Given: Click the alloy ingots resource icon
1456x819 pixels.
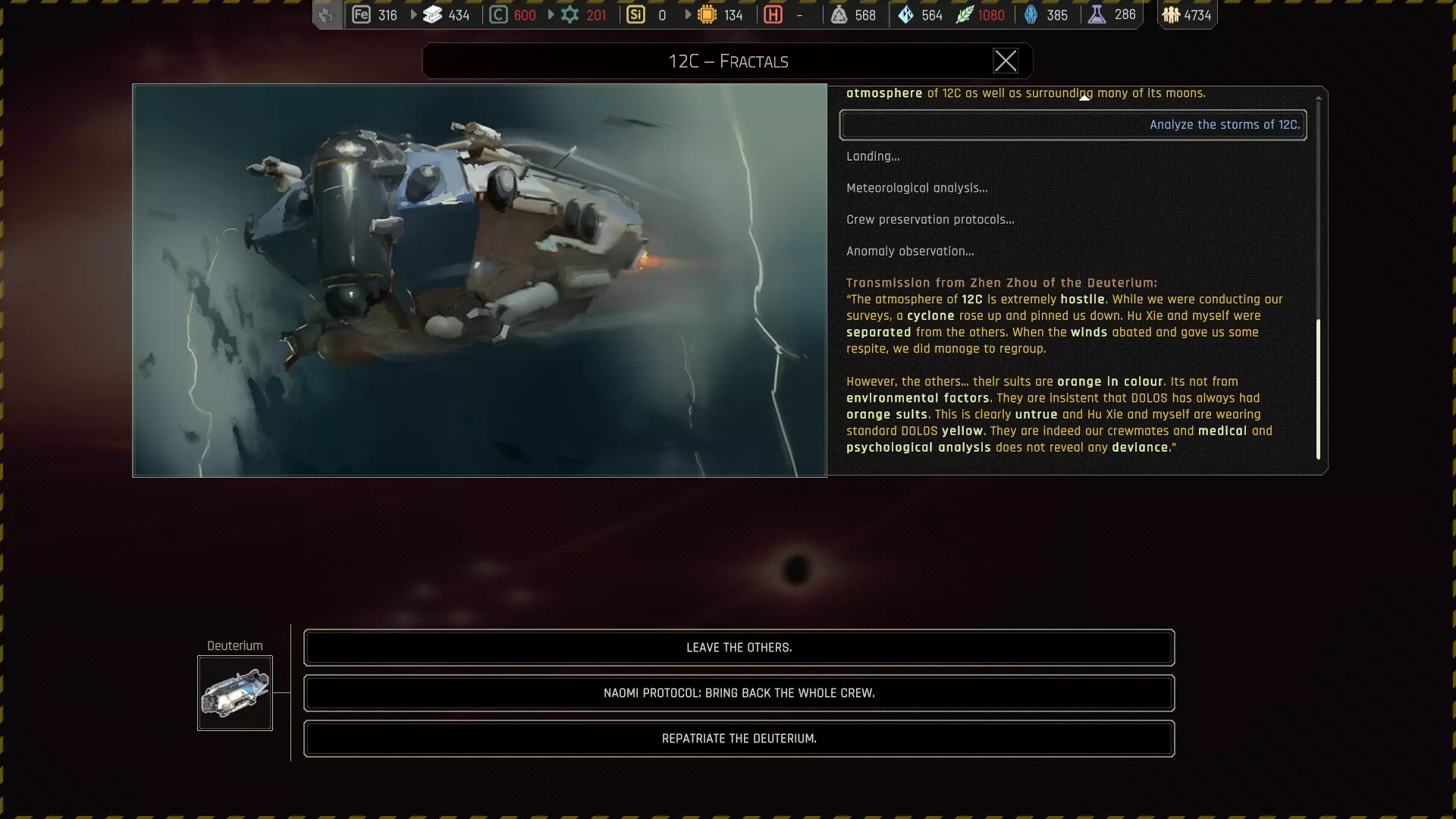Looking at the screenshot, I should (x=432, y=14).
